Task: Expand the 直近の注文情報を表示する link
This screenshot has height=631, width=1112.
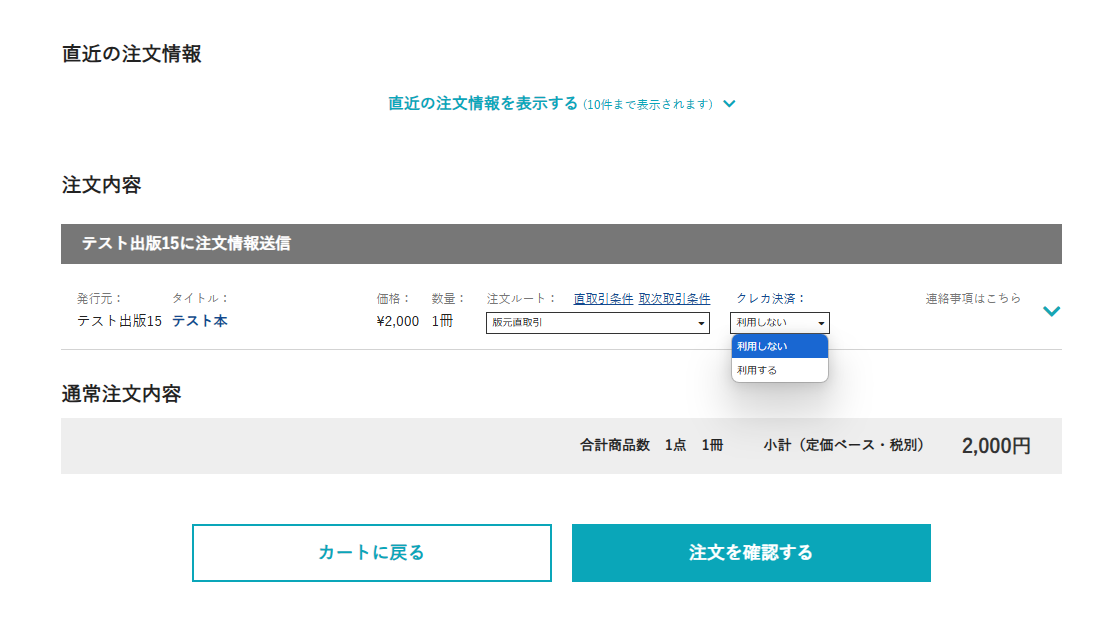Action: tap(483, 104)
